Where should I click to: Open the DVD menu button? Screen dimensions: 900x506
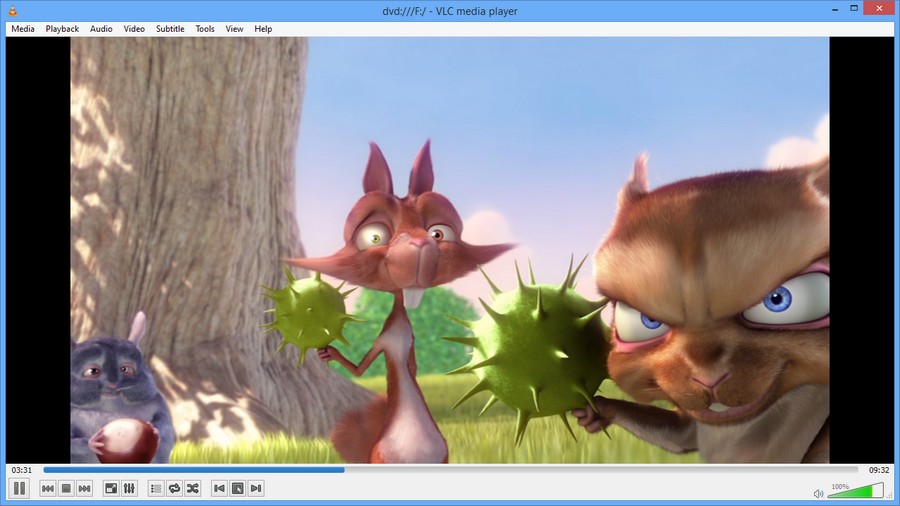pyautogui.click(x=237, y=488)
